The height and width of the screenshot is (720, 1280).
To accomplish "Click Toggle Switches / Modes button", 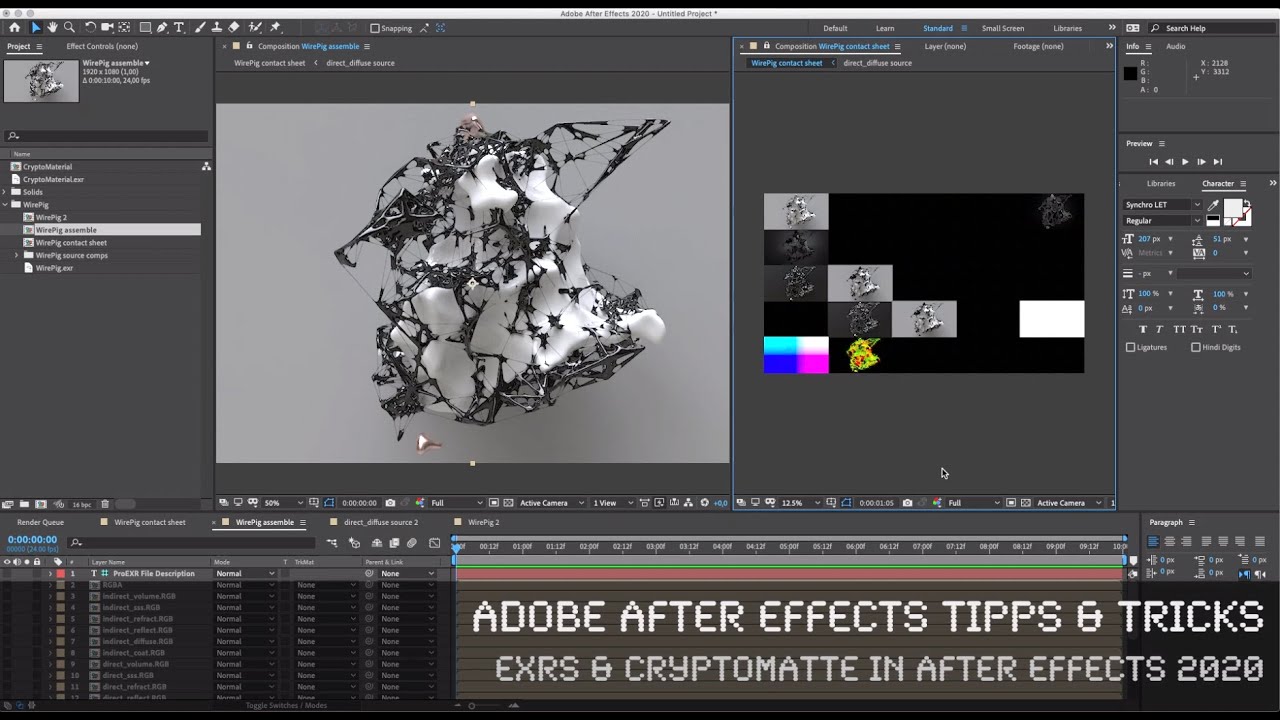I will pos(286,705).
